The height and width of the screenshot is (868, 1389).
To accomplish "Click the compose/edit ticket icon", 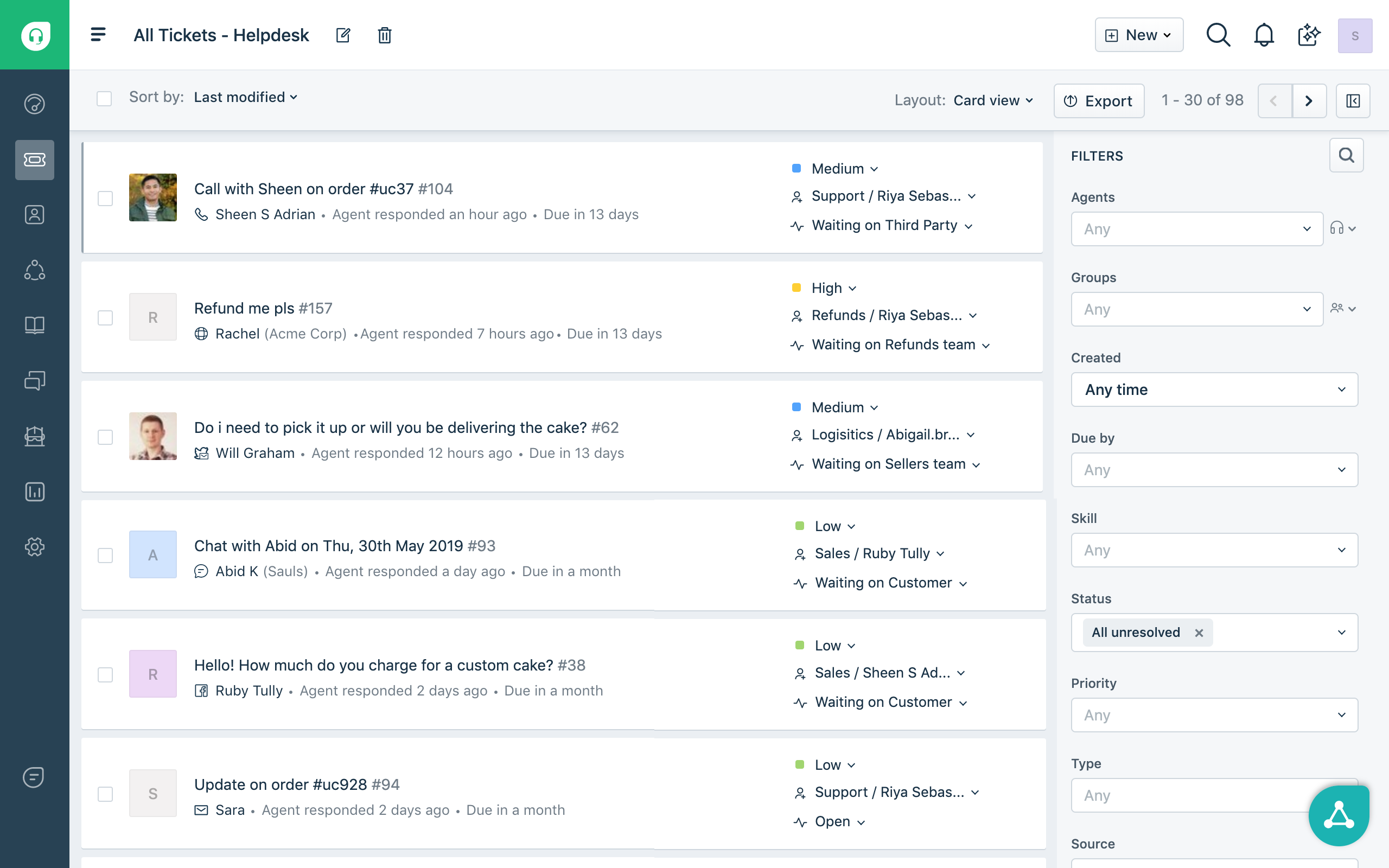I will coord(343,35).
